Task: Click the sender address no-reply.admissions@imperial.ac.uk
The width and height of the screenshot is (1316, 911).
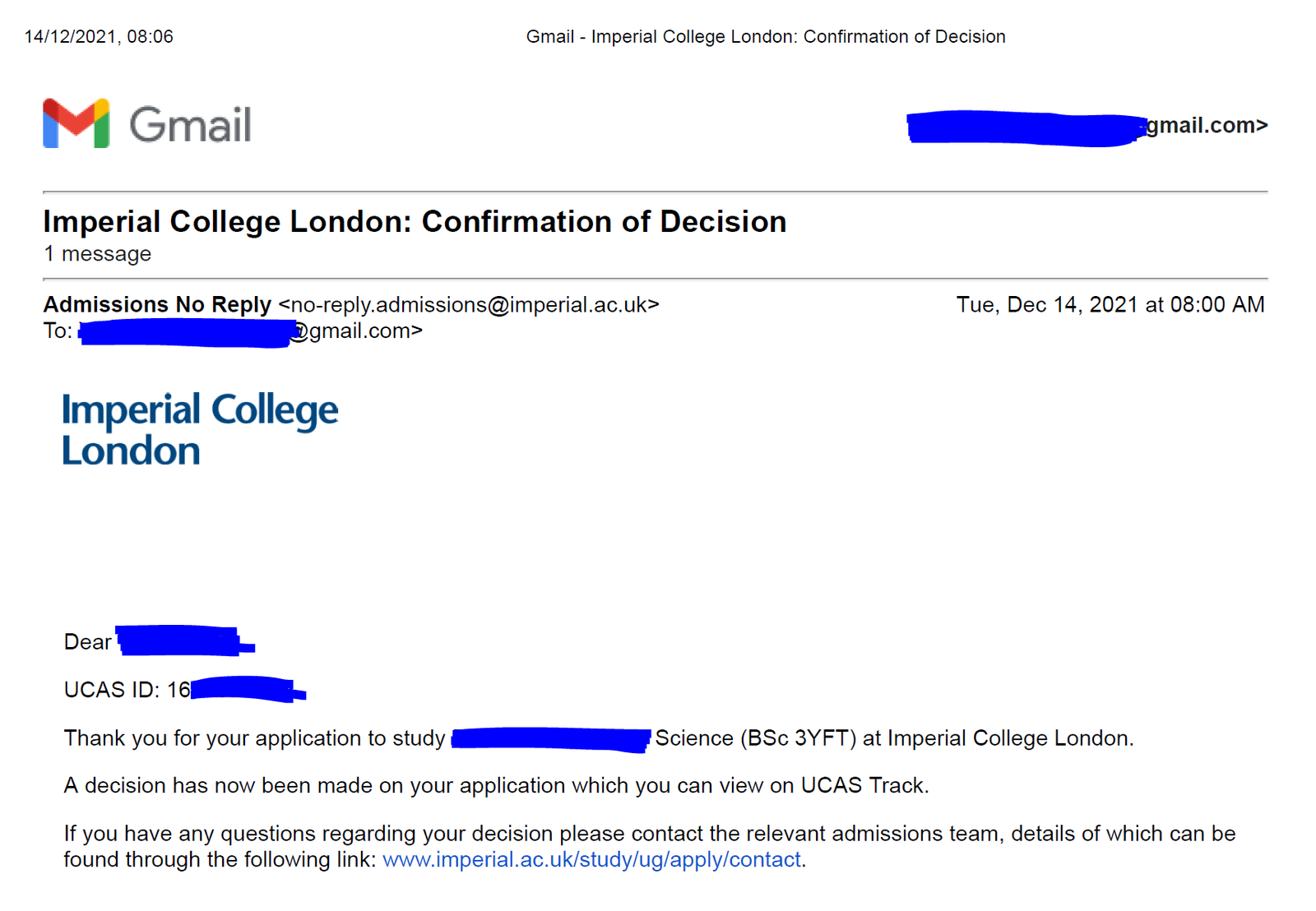Action: (469, 305)
